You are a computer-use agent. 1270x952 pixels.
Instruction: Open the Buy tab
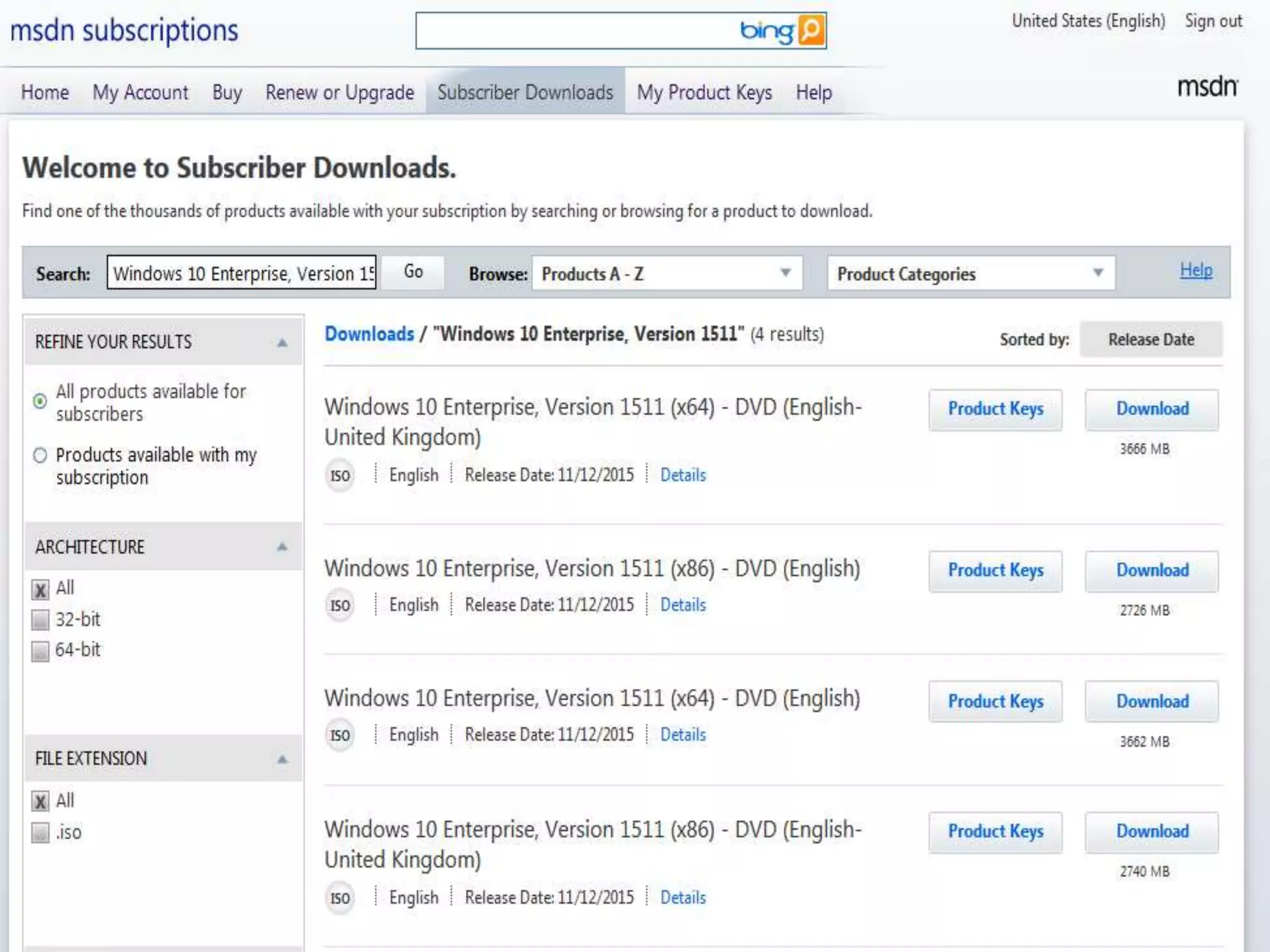pos(227,92)
